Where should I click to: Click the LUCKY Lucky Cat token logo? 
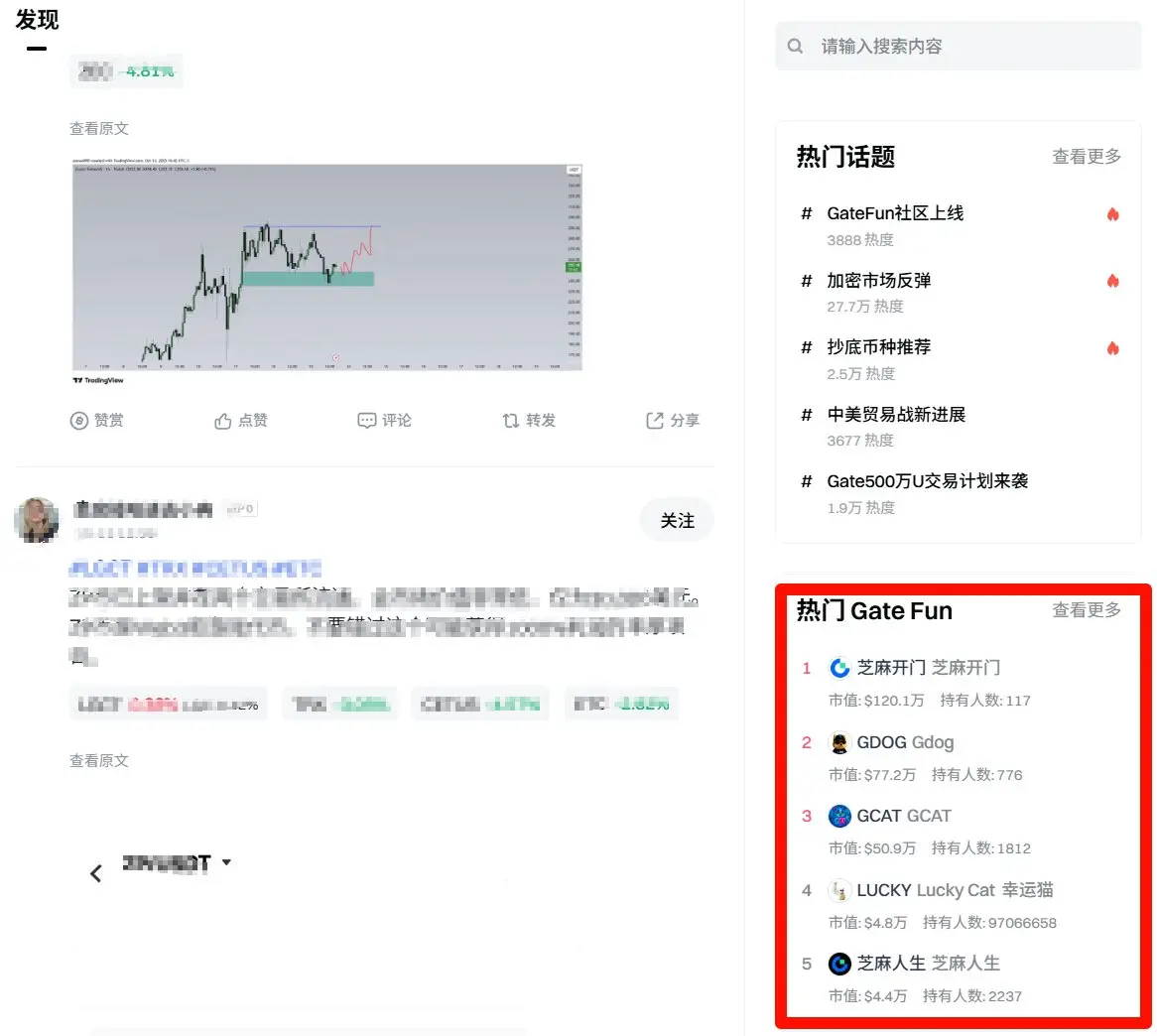coord(839,891)
